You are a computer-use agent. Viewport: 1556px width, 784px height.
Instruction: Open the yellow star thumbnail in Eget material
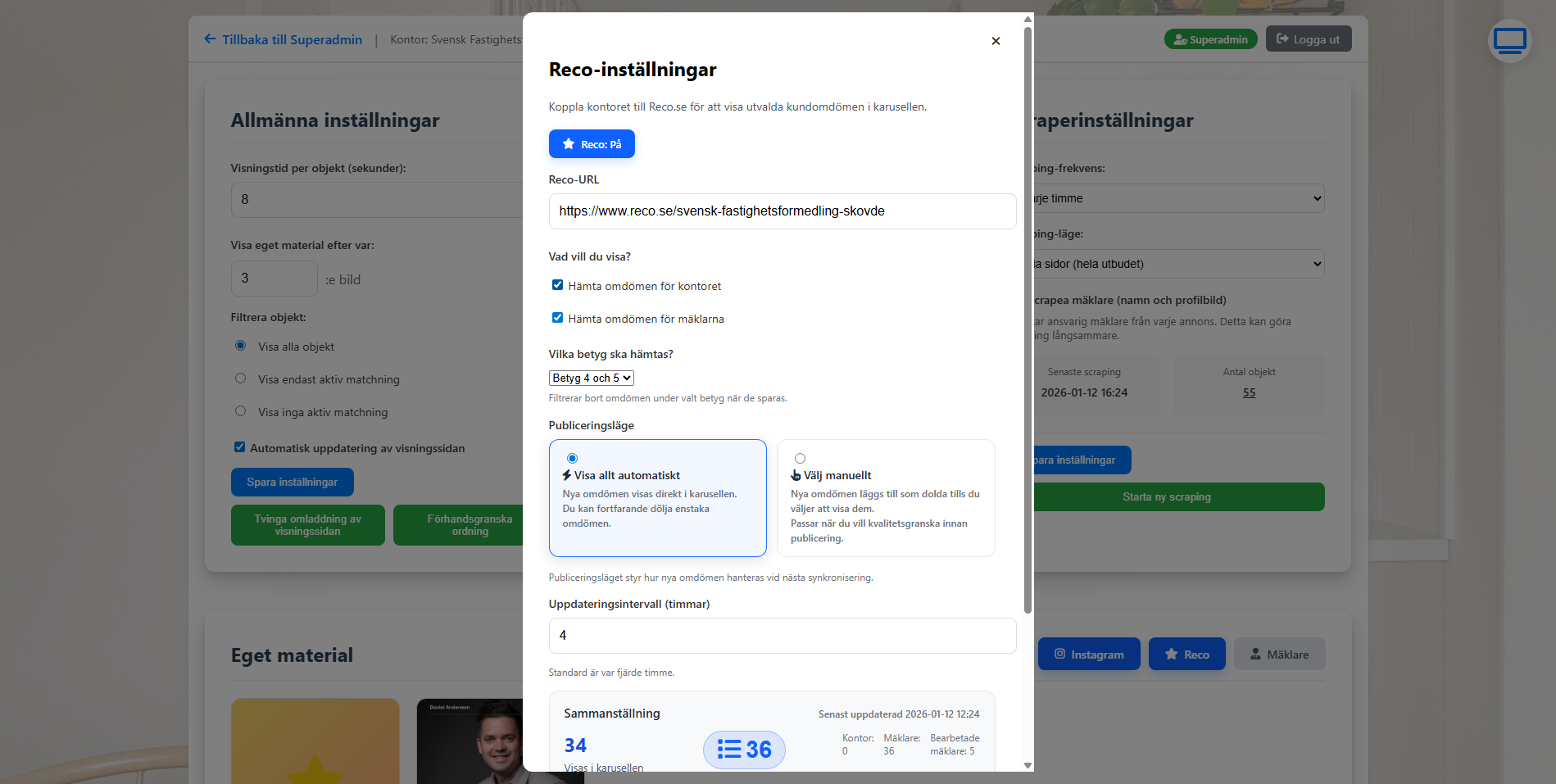[315, 741]
